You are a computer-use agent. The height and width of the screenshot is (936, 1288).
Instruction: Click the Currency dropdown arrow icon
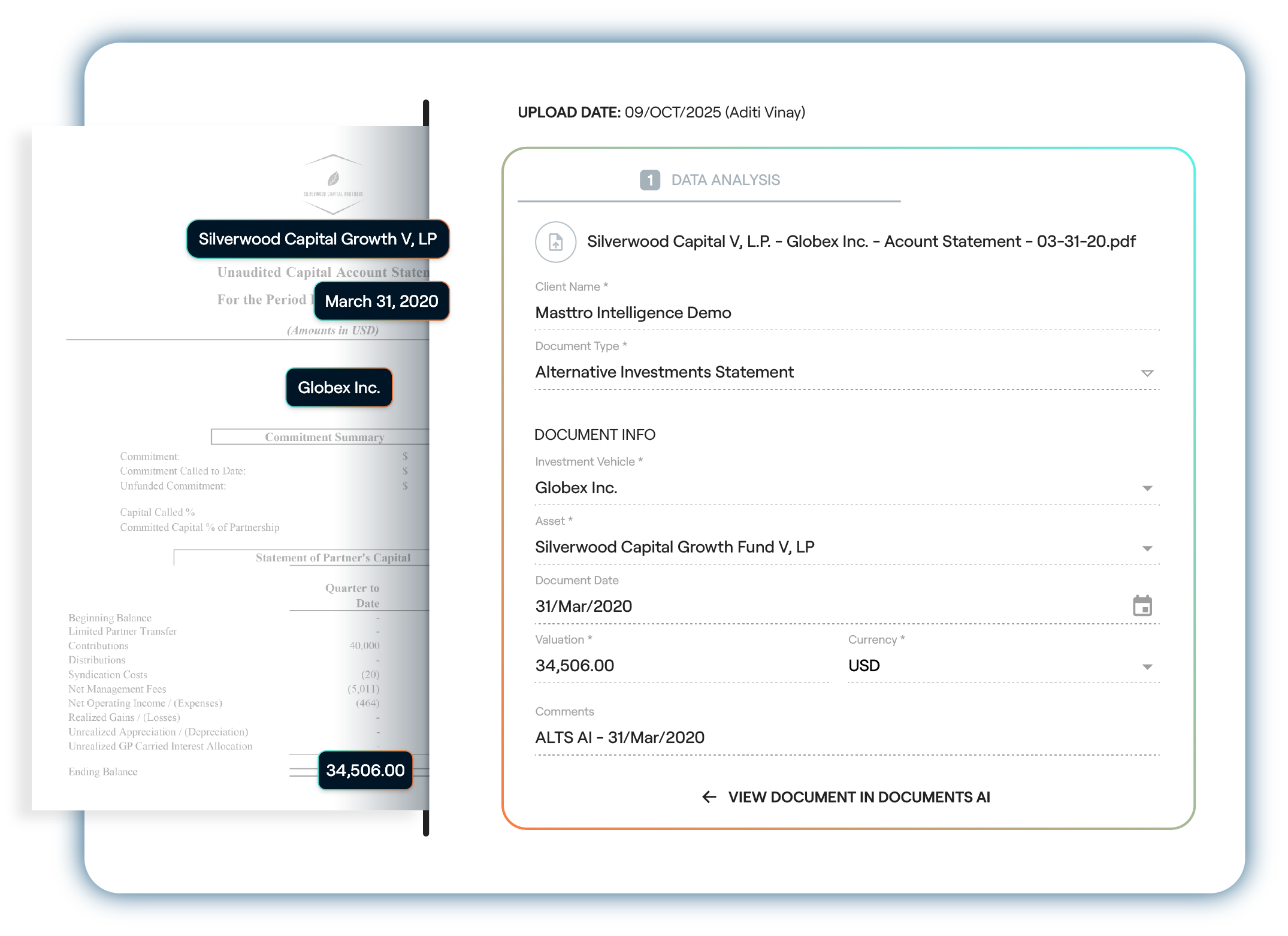1147,666
